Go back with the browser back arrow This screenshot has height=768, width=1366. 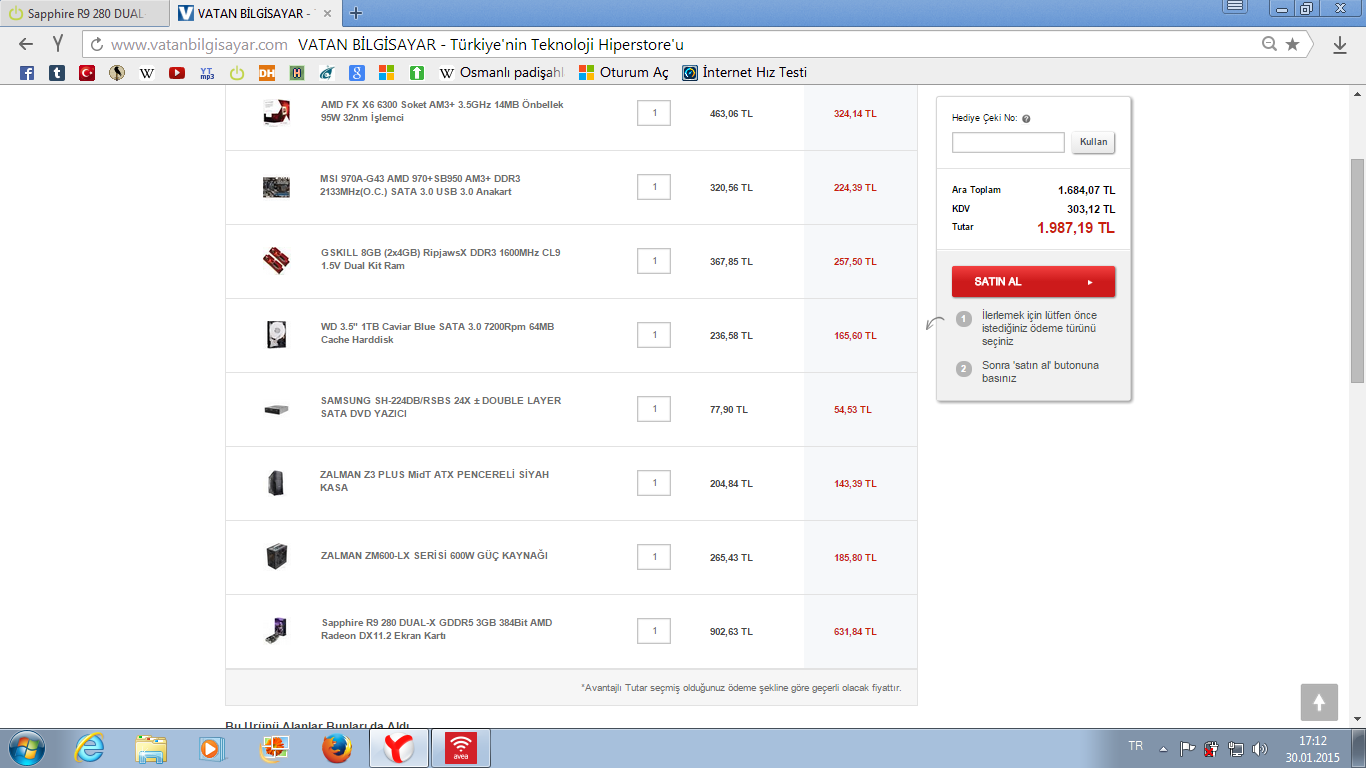[x=26, y=45]
